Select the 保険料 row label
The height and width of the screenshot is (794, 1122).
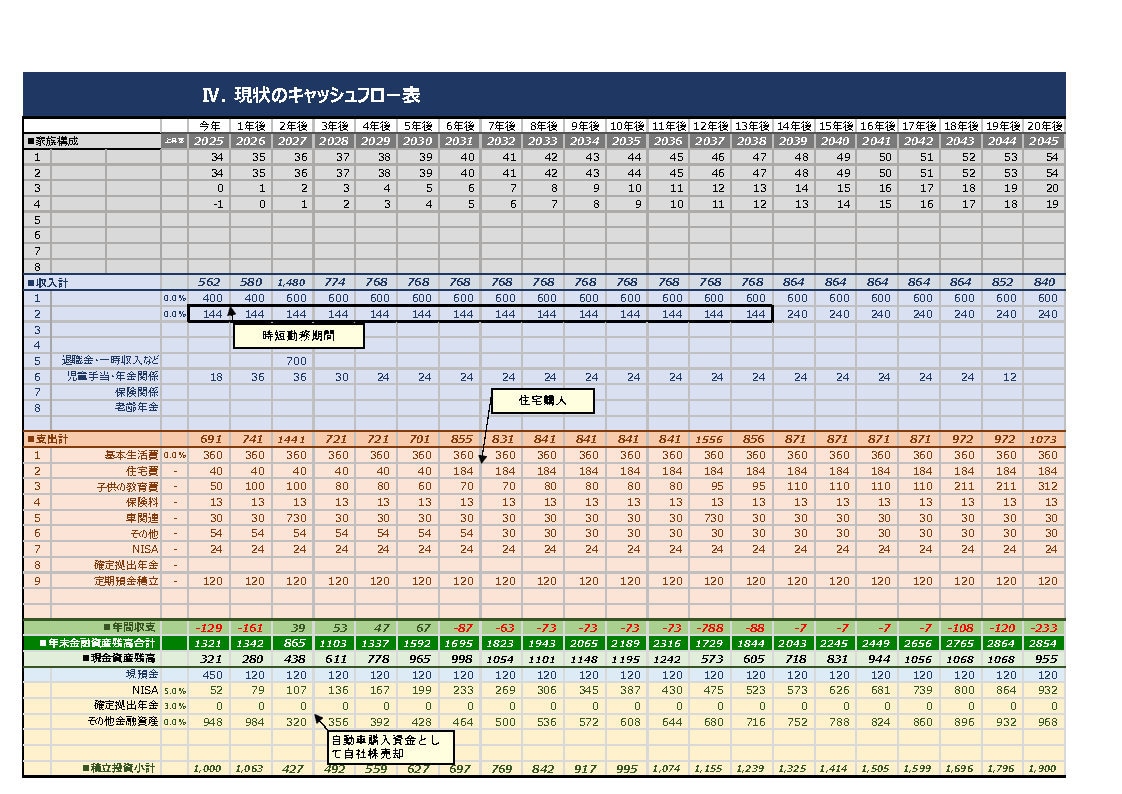[142, 502]
